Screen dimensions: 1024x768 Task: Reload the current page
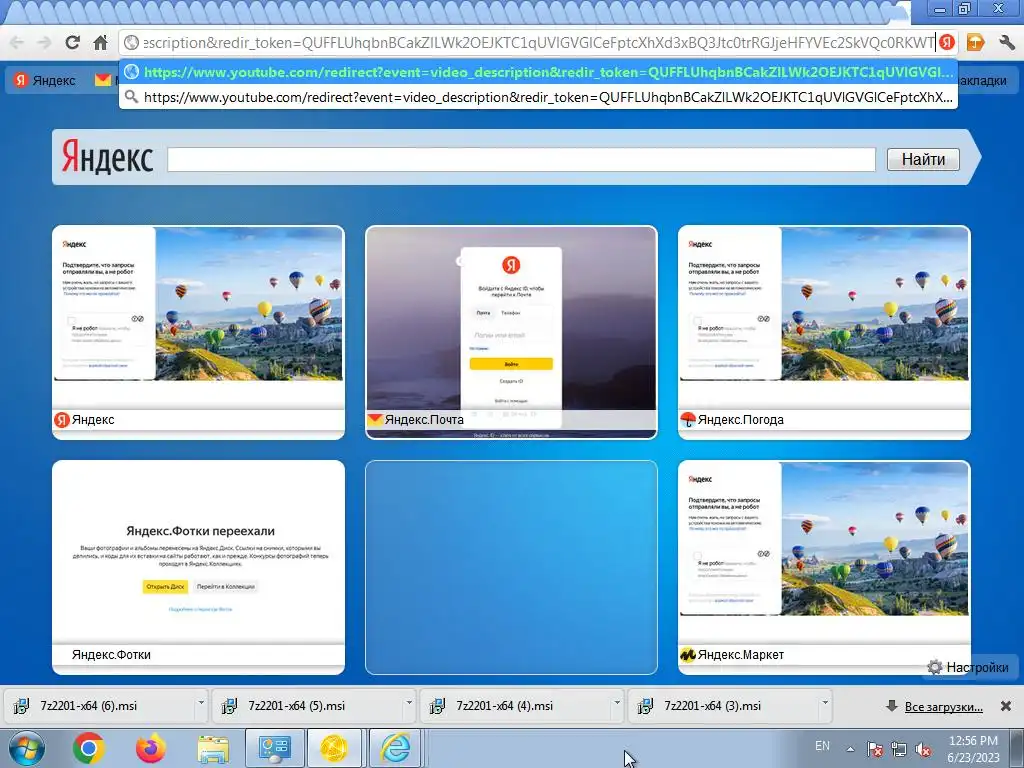coord(72,43)
